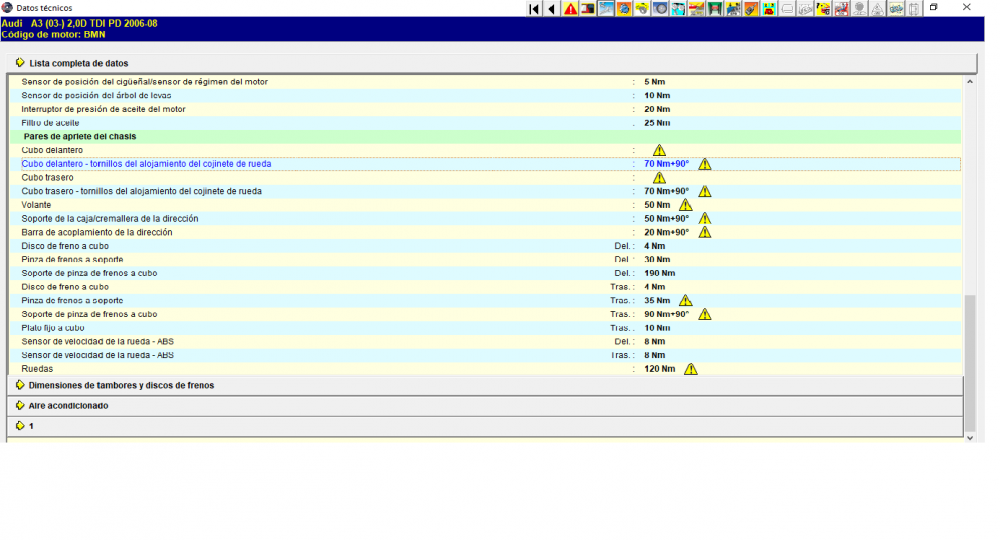This screenshot has width=1000, height=540.
Task: Click the yellow question mark toolbar icon
Action: [x=823, y=8]
